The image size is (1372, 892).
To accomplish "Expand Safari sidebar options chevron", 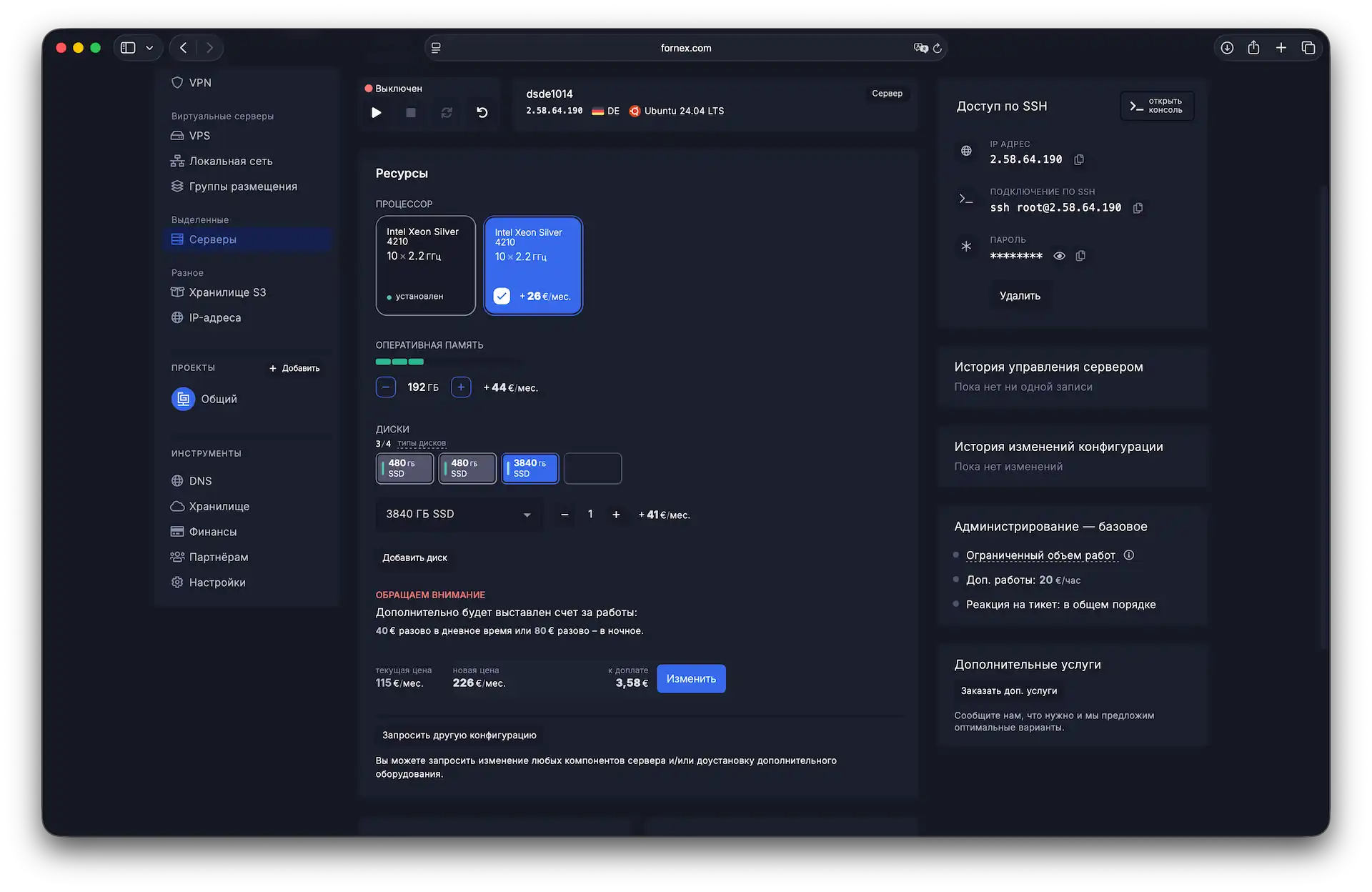I will 149,48.
